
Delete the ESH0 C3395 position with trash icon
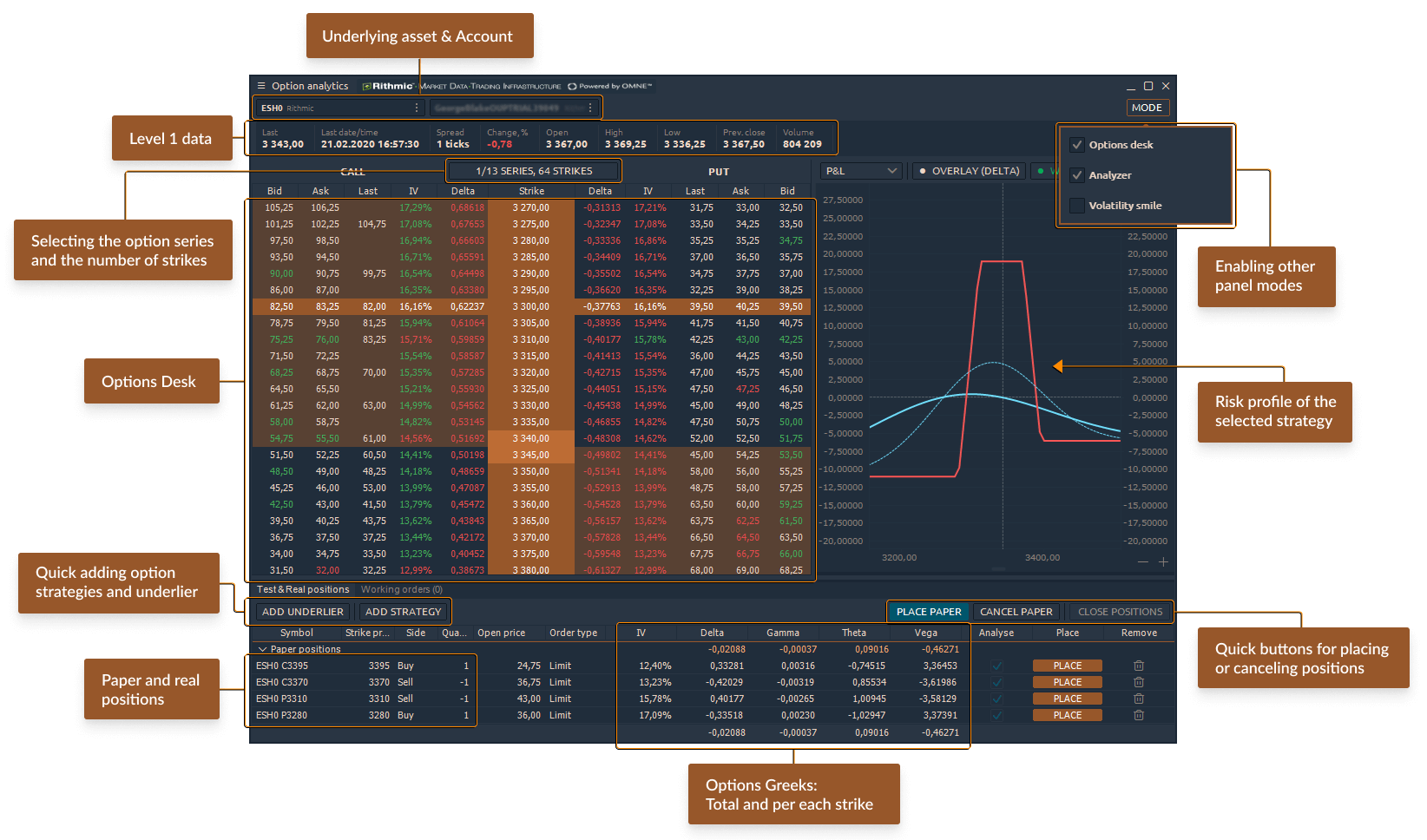pyautogui.click(x=1139, y=666)
